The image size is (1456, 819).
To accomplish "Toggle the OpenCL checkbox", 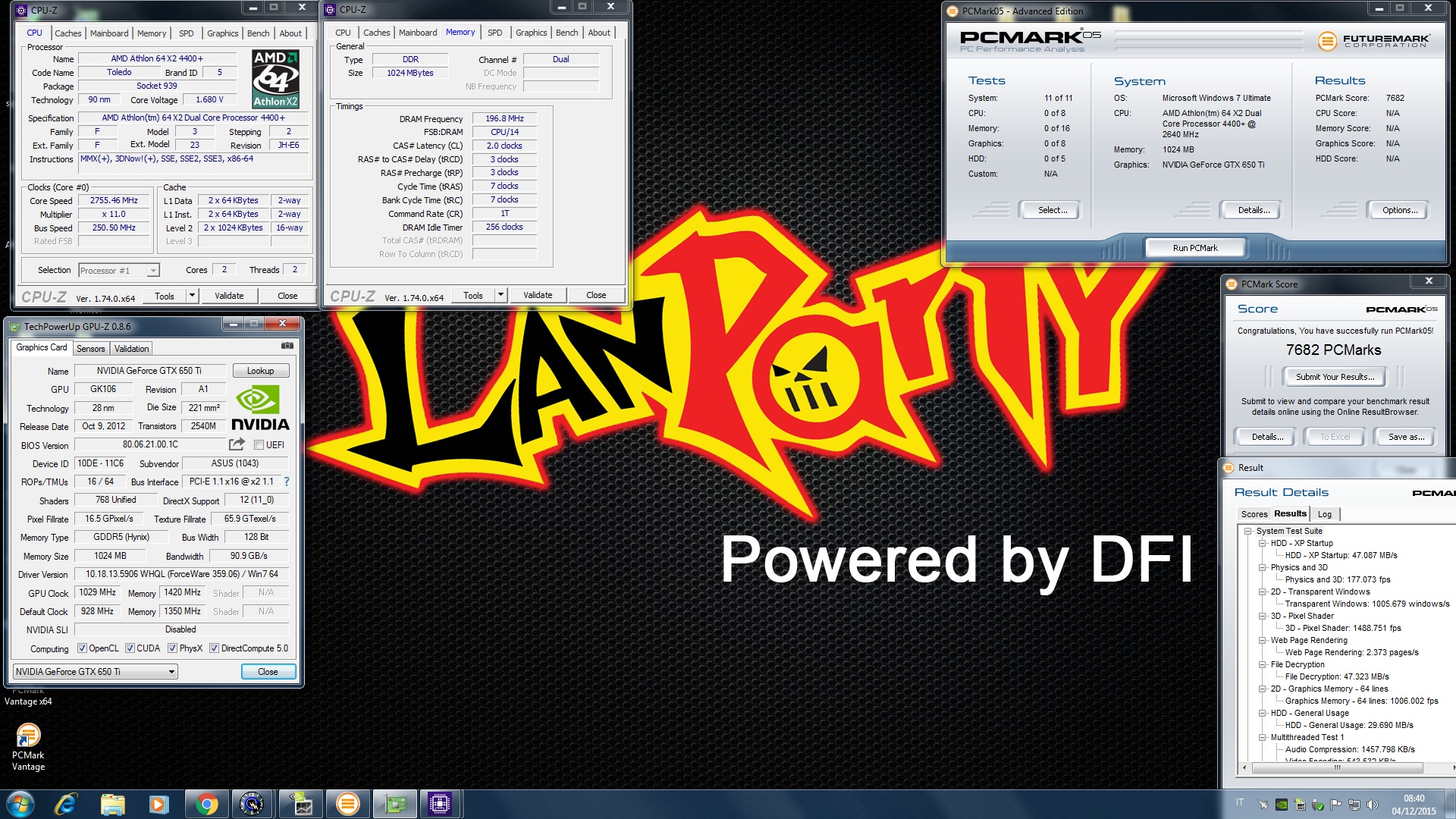I will click(x=83, y=648).
